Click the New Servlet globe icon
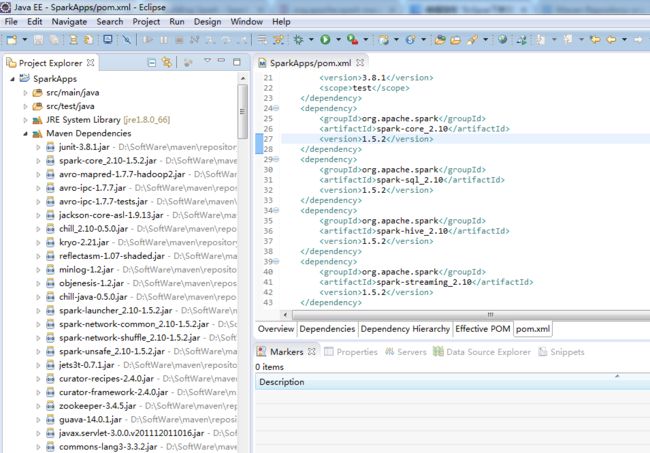This screenshot has height=453, width=650. pos(410,40)
